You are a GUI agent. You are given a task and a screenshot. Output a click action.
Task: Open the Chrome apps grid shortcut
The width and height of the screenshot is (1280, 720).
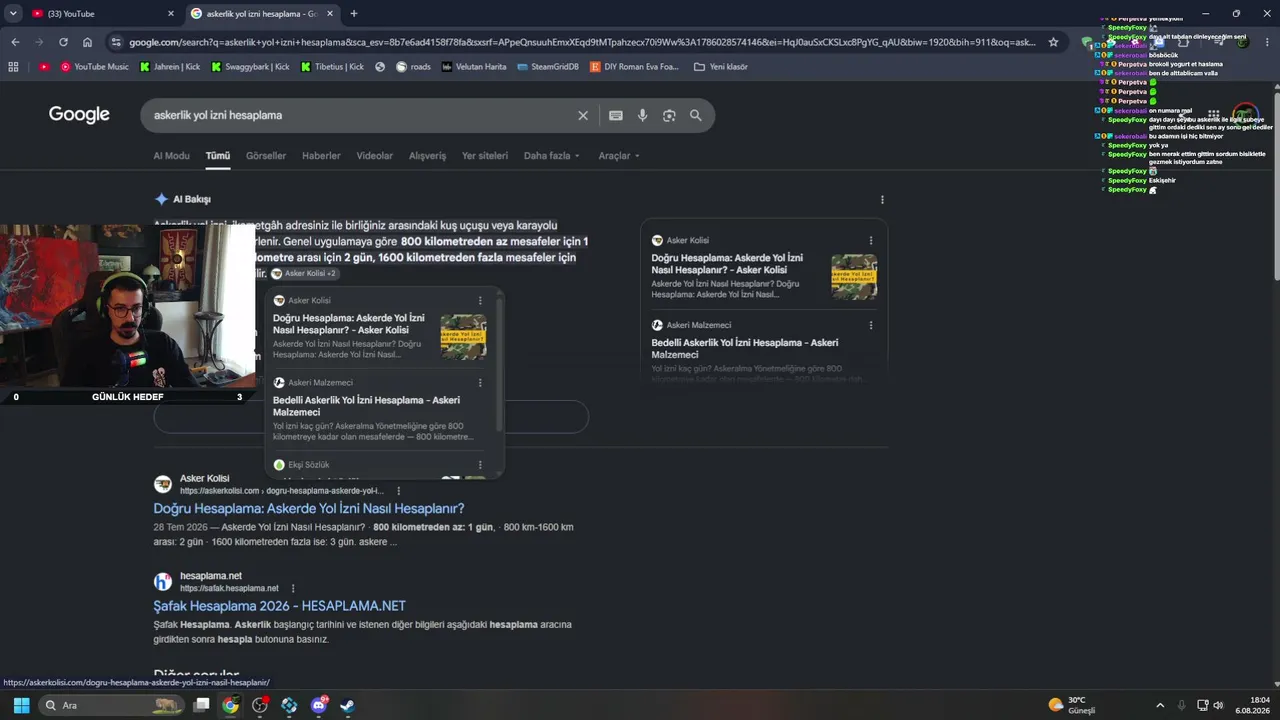click(x=13, y=67)
